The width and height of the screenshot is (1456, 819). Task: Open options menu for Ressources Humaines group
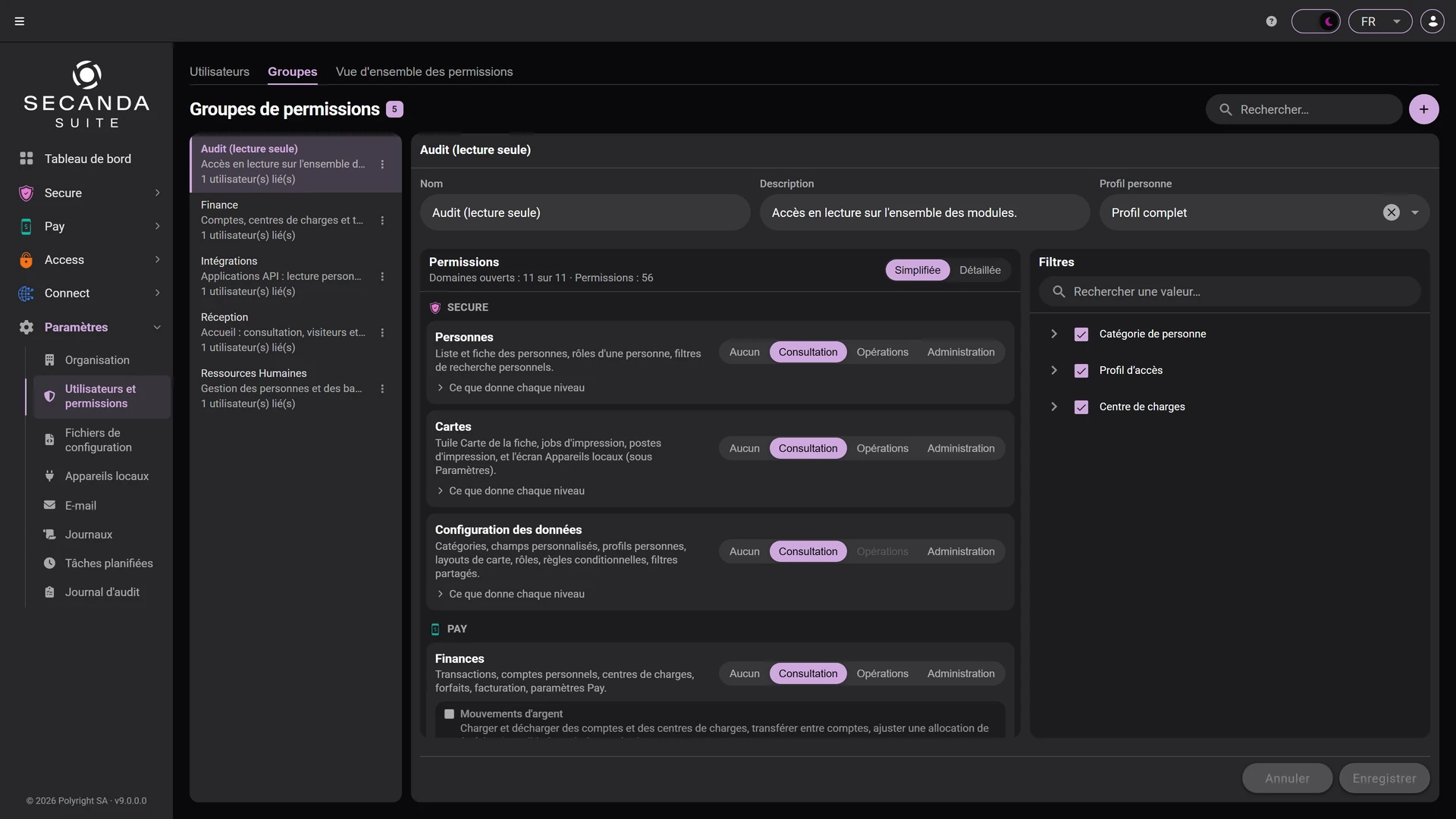coord(382,389)
